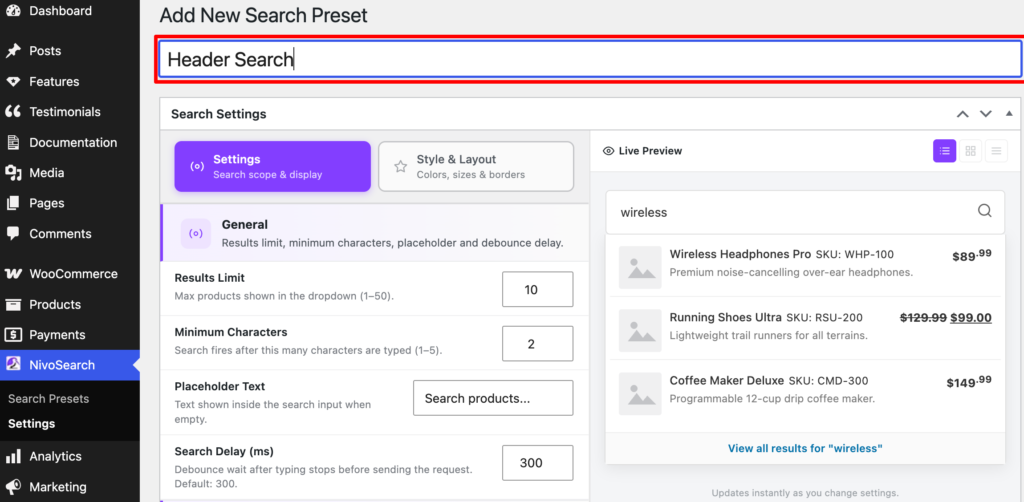Click the live preview search box containing wireless
Viewport: 1024px width, 502px height.
[x=805, y=212]
